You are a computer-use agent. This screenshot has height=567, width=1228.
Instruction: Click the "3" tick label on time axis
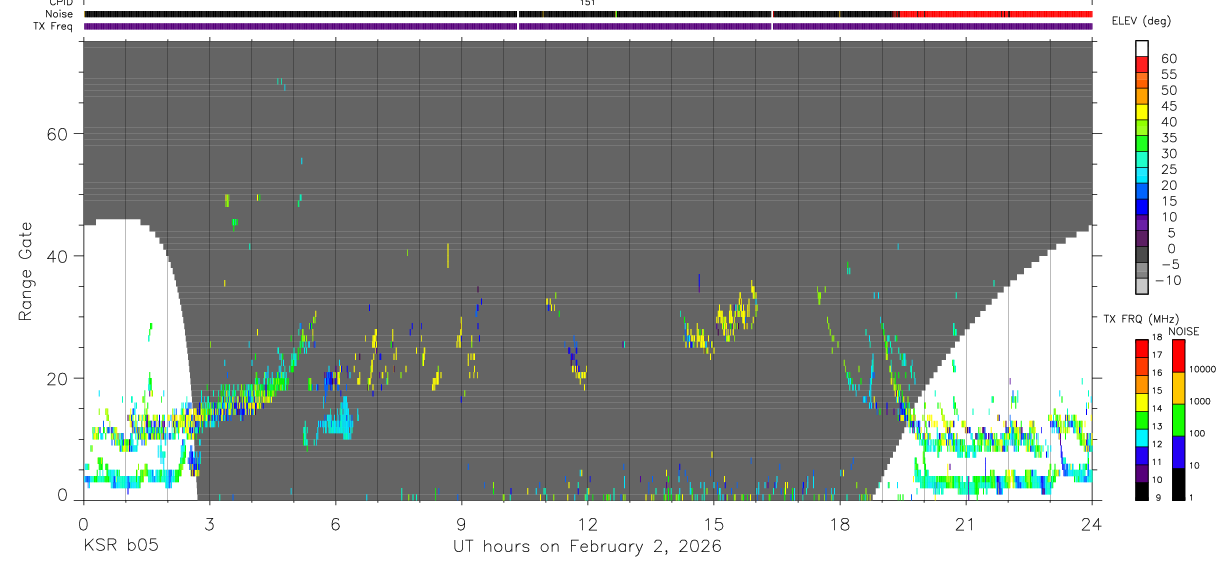tap(209, 523)
